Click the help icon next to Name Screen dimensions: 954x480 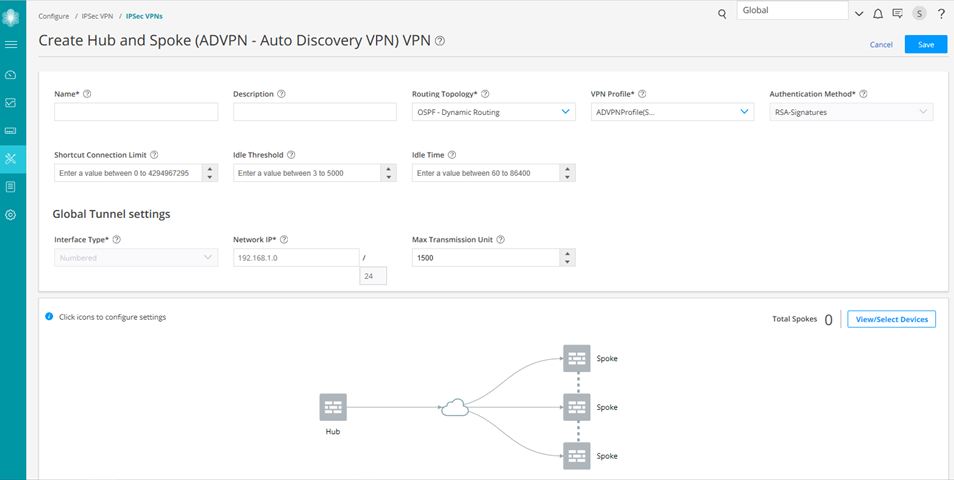(x=88, y=94)
